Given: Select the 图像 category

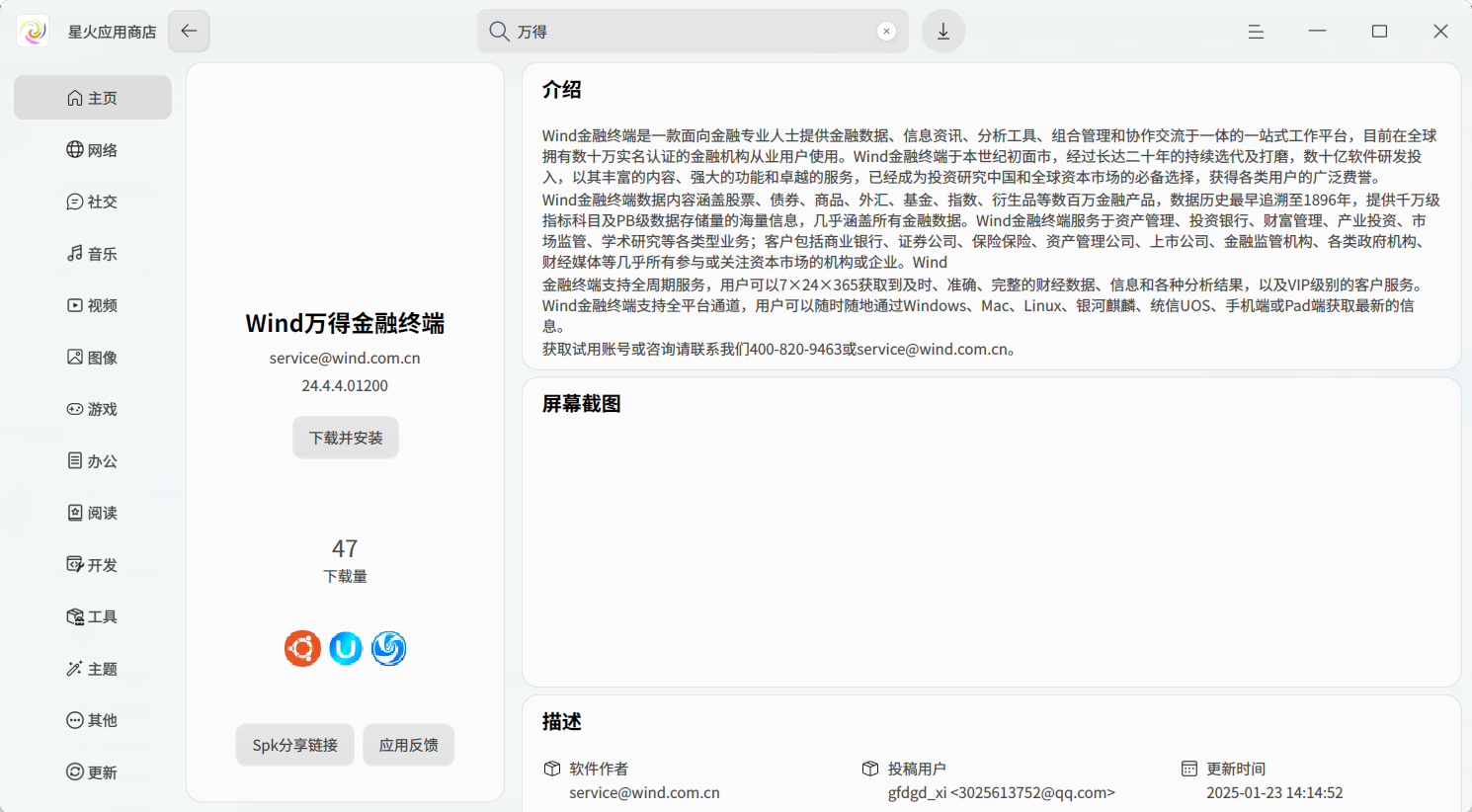Looking at the screenshot, I should point(93,358).
